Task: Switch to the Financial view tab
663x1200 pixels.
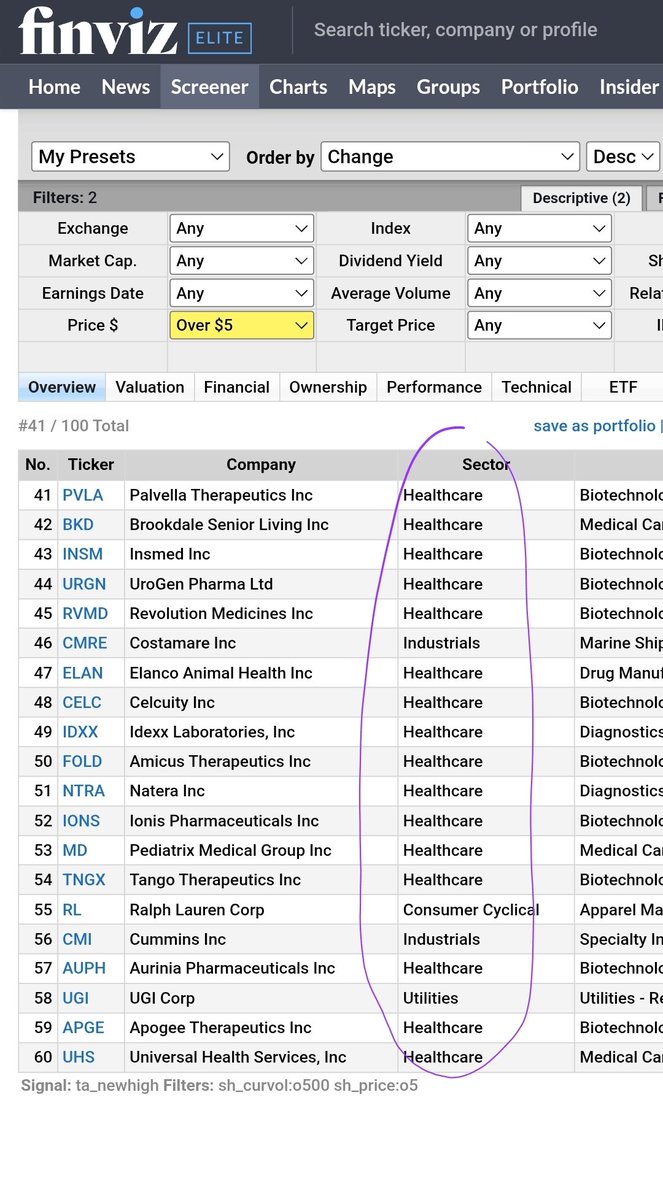Action: click(x=237, y=387)
